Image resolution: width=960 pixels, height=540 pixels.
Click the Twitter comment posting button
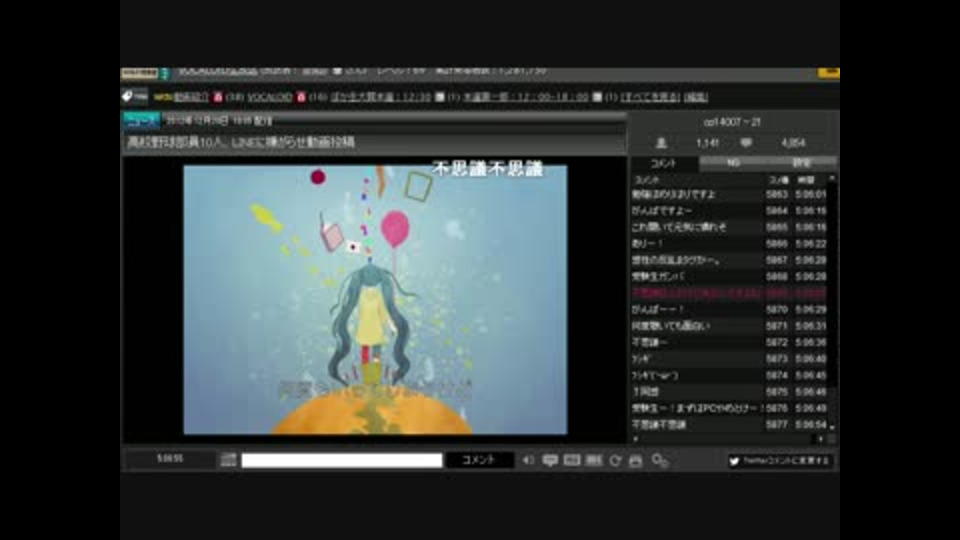click(x=779, y=460)
